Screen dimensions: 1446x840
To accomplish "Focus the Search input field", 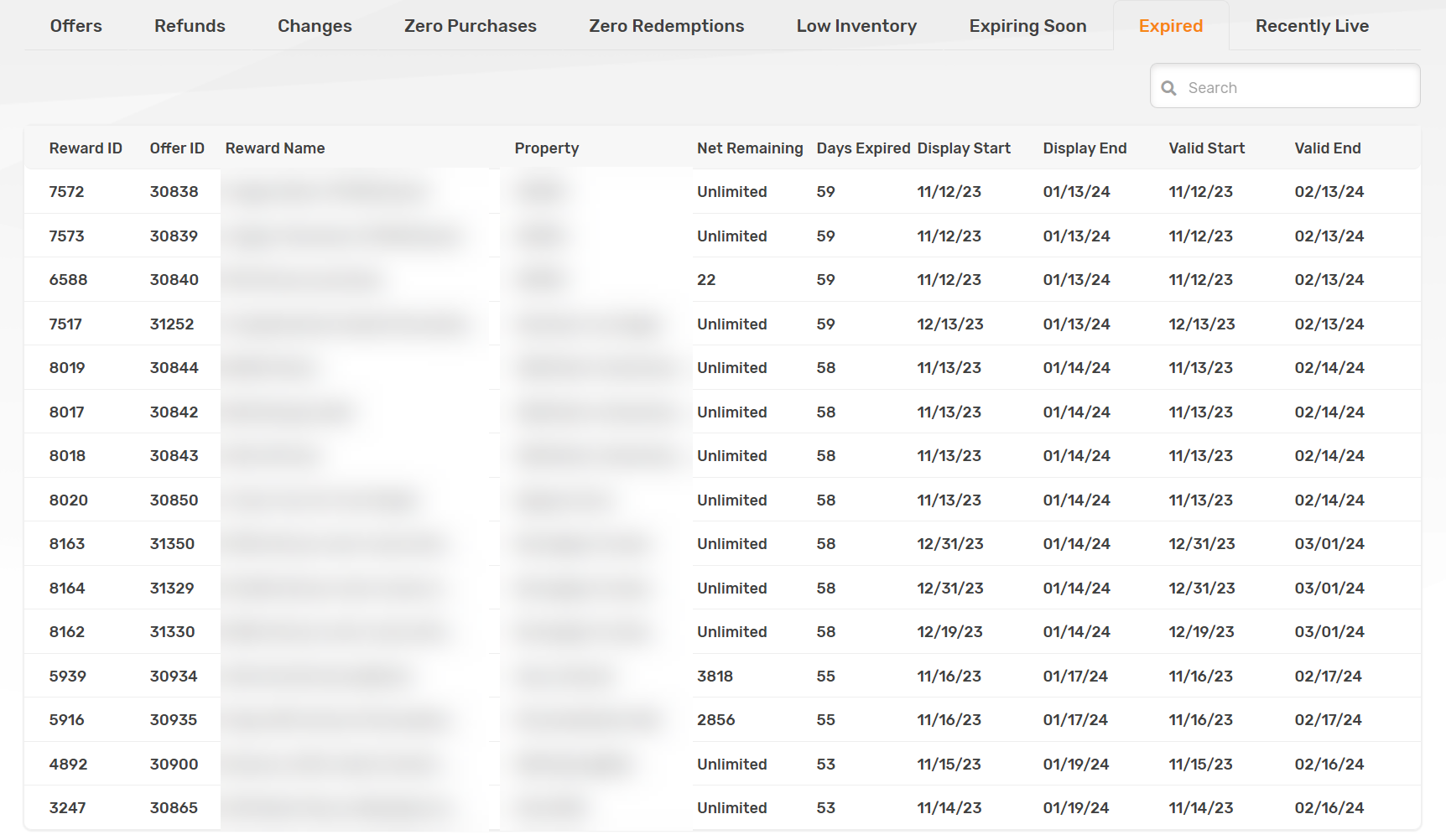I will 1285,86.
